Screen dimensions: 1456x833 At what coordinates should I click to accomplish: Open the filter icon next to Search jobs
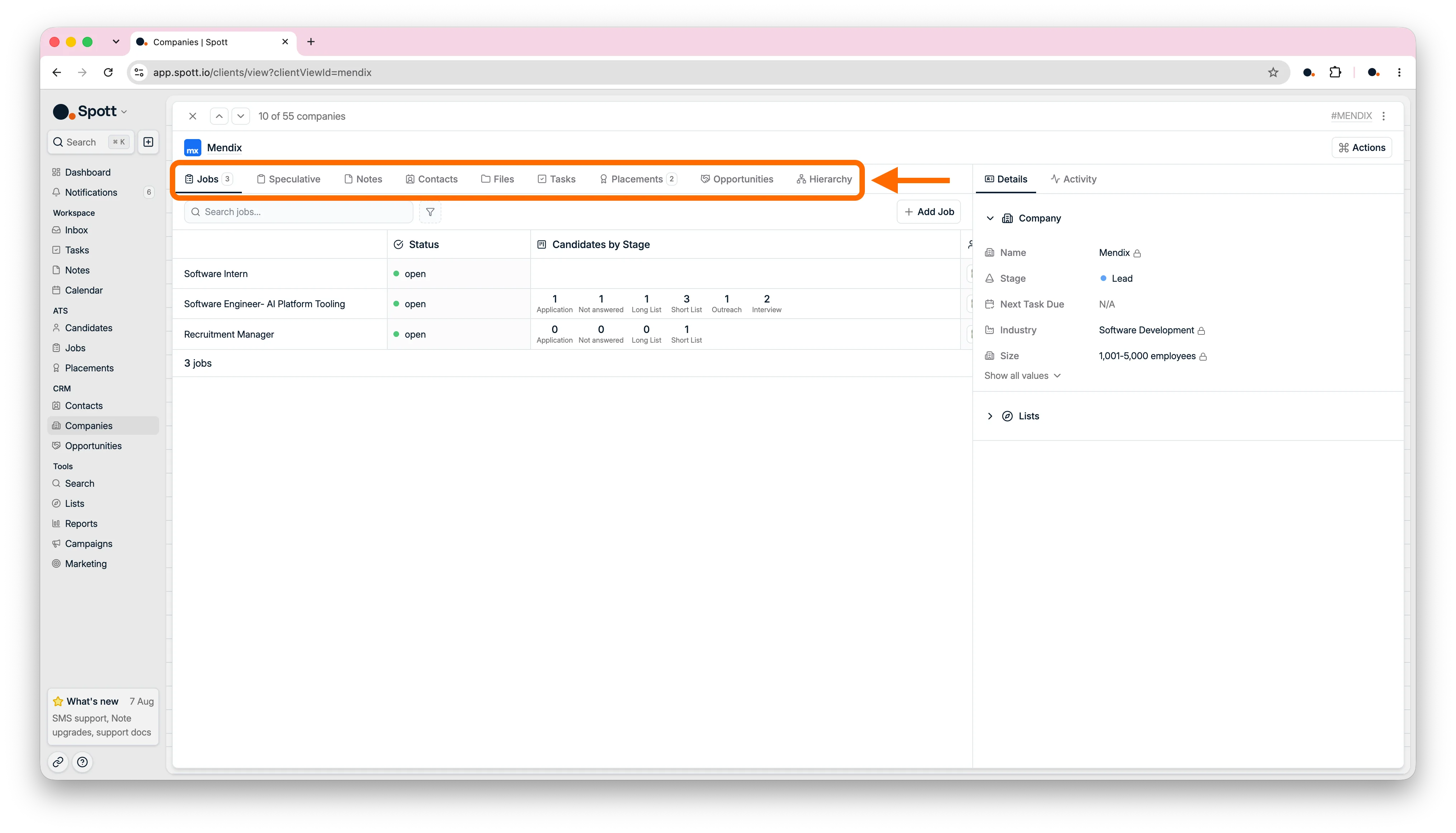pyautogui.click(x=430, y=212)
